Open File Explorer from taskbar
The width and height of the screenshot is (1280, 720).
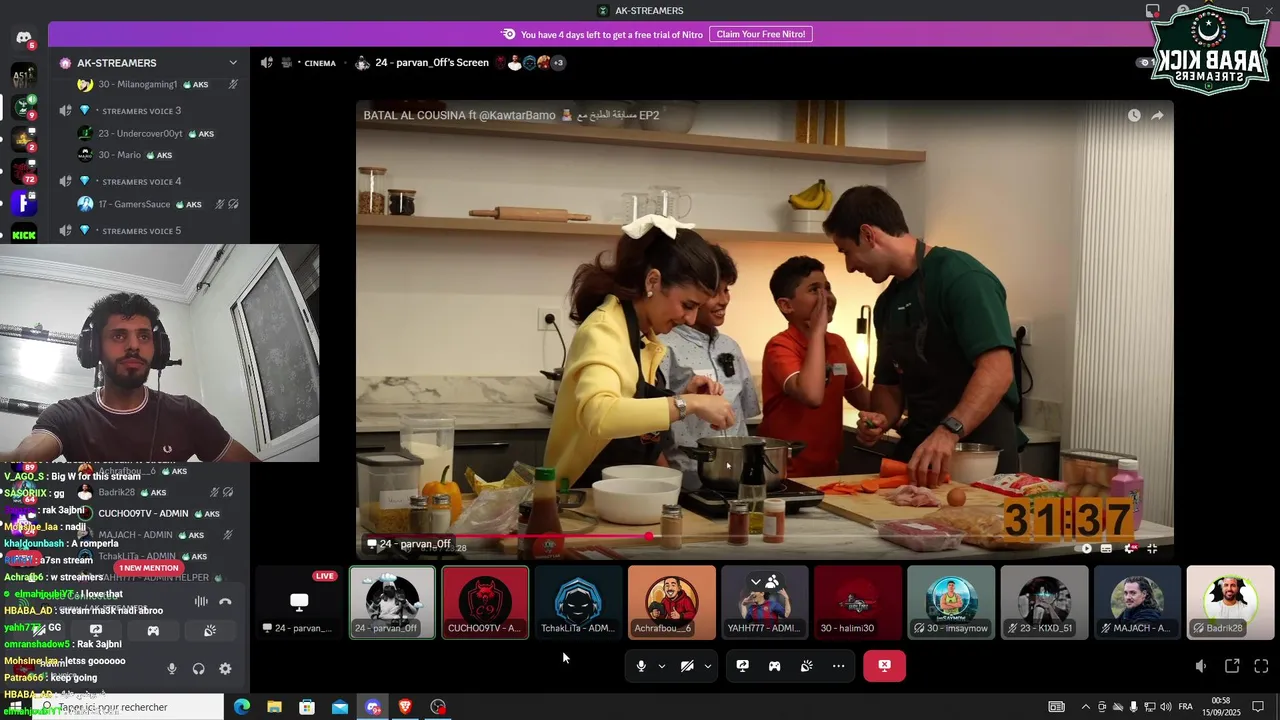click(x=274, y=707)
